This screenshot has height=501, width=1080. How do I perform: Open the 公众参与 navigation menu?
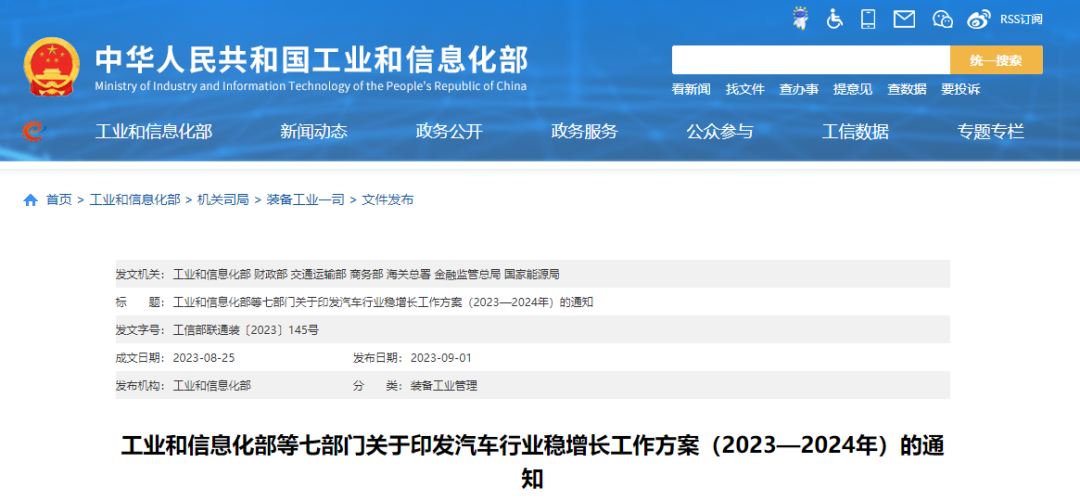point(720,131)
